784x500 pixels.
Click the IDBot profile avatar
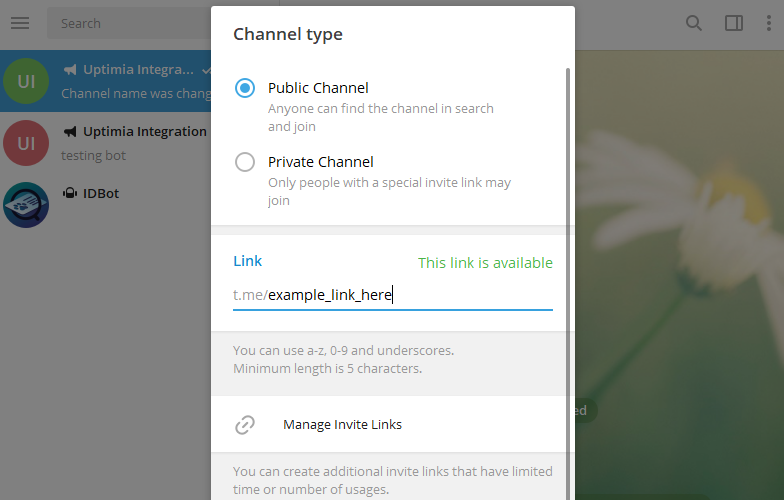click(26, 204)
